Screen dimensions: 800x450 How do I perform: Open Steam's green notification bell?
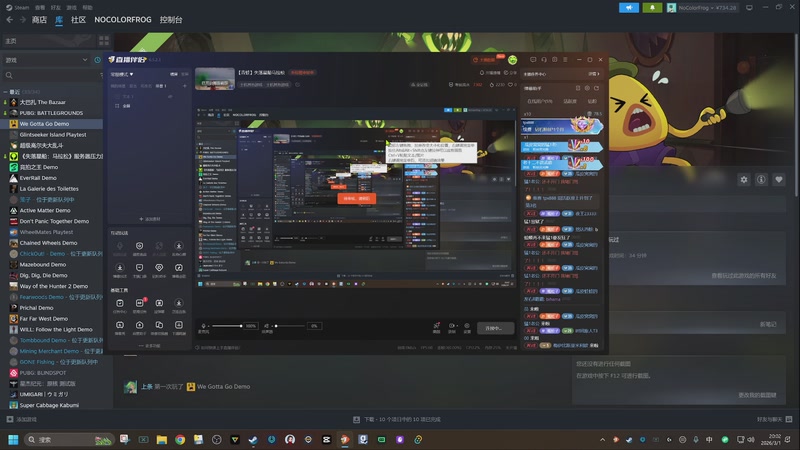pyautogui.click(x=652, y=8)
